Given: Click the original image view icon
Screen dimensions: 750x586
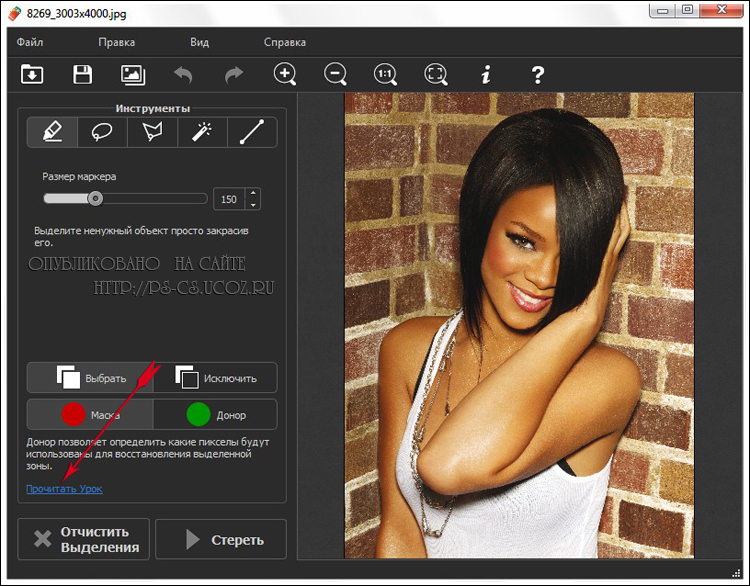Looking at the screenshot, I should (133, 75).
